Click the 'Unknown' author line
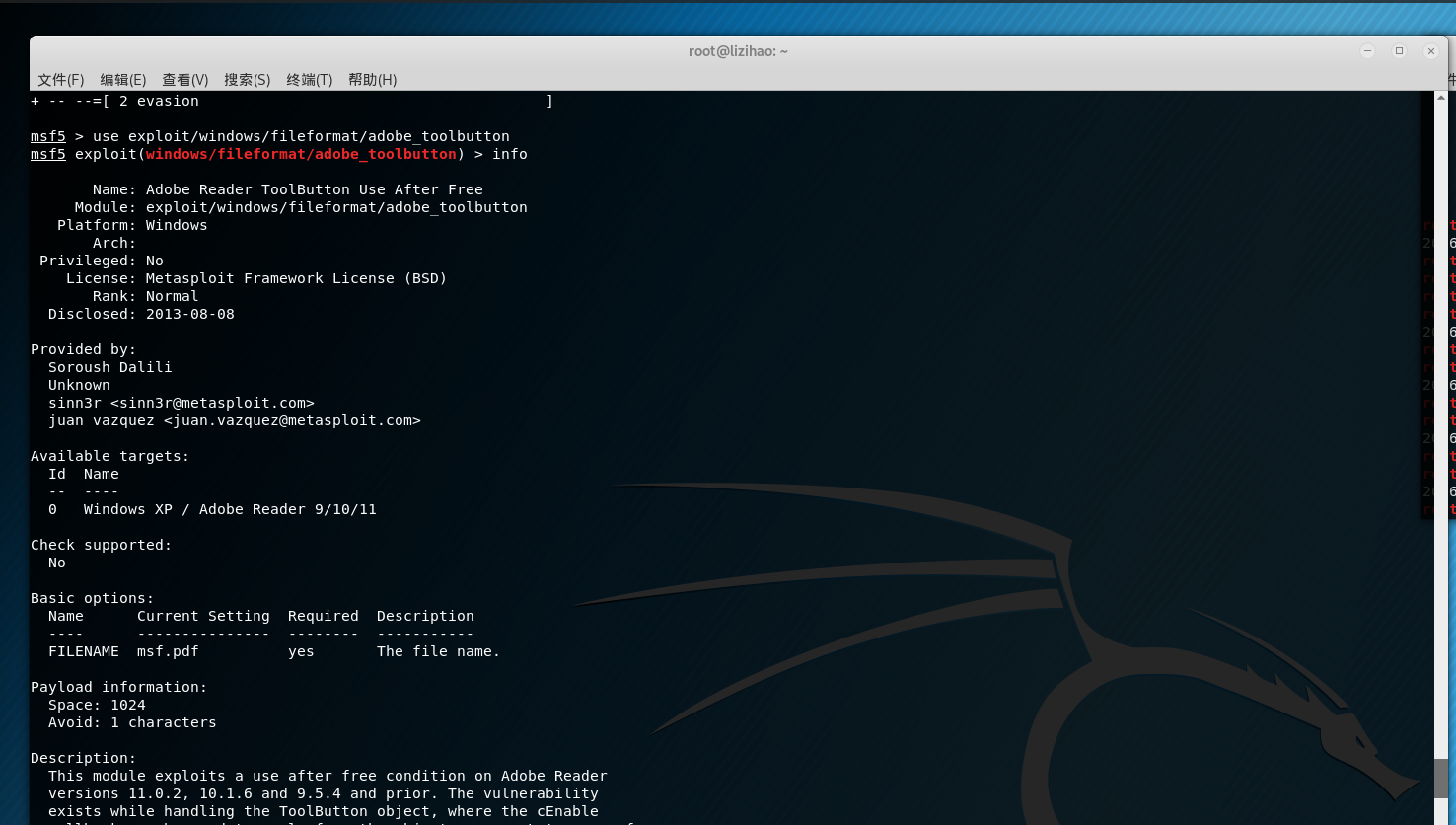1456x825 pixels. [79, 385]
